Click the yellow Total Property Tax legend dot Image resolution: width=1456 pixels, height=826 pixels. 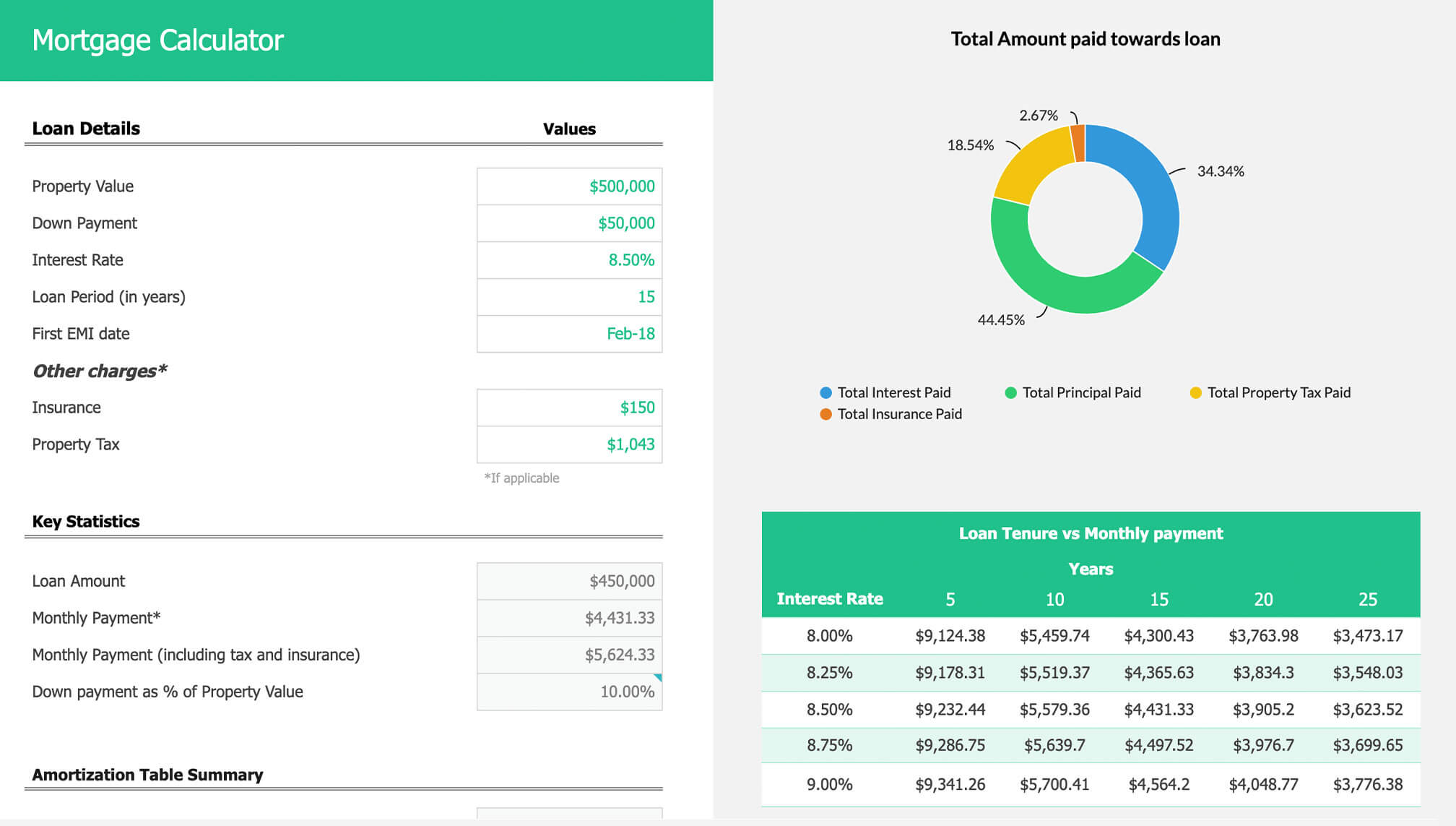(x=1195, y=392)
